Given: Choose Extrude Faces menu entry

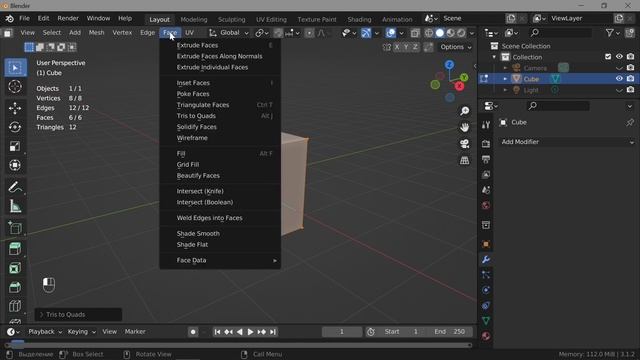Looking at the screenshot, I should (x=220, y=45).
